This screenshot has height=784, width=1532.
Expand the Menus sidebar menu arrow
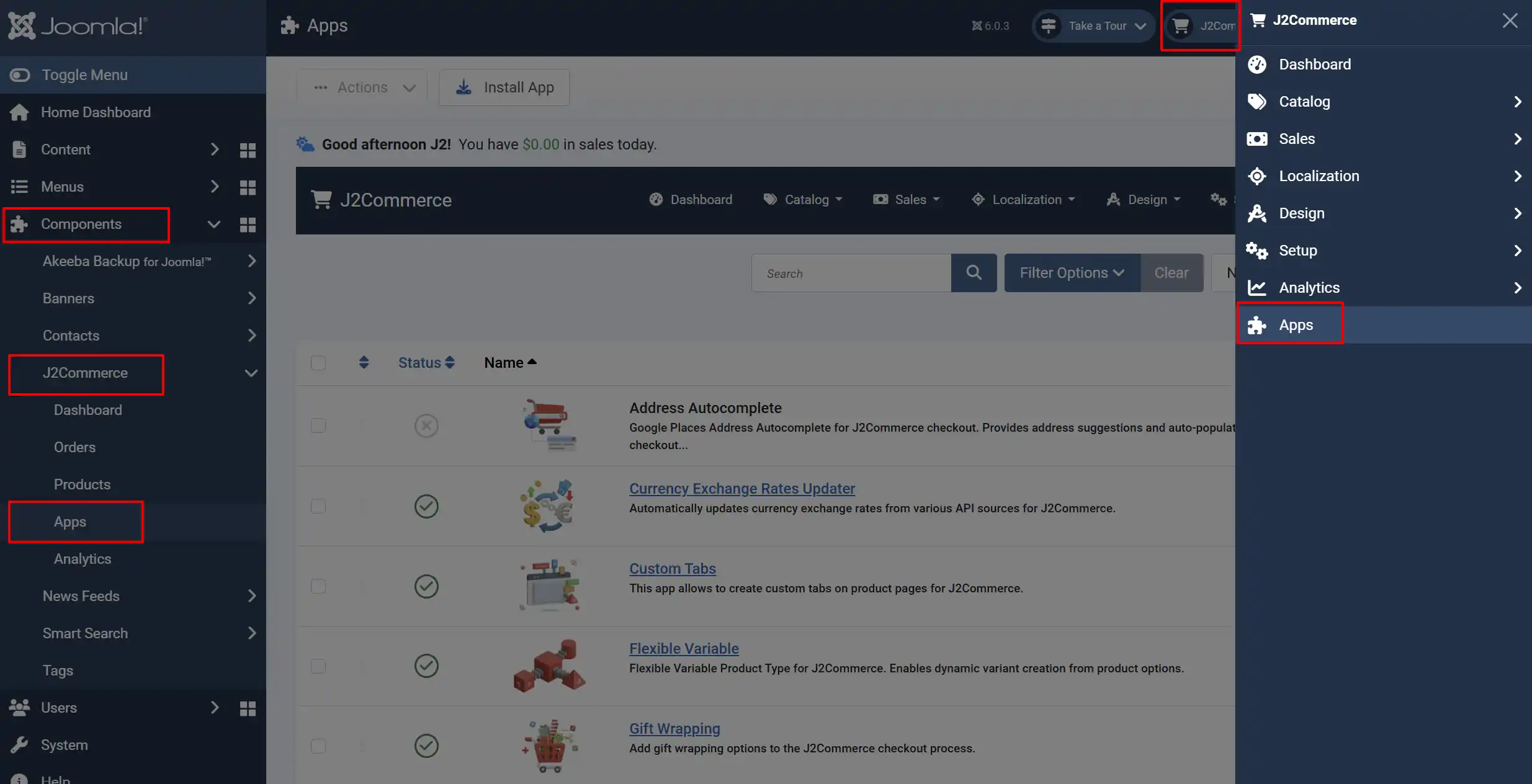[x=215, y=187]
